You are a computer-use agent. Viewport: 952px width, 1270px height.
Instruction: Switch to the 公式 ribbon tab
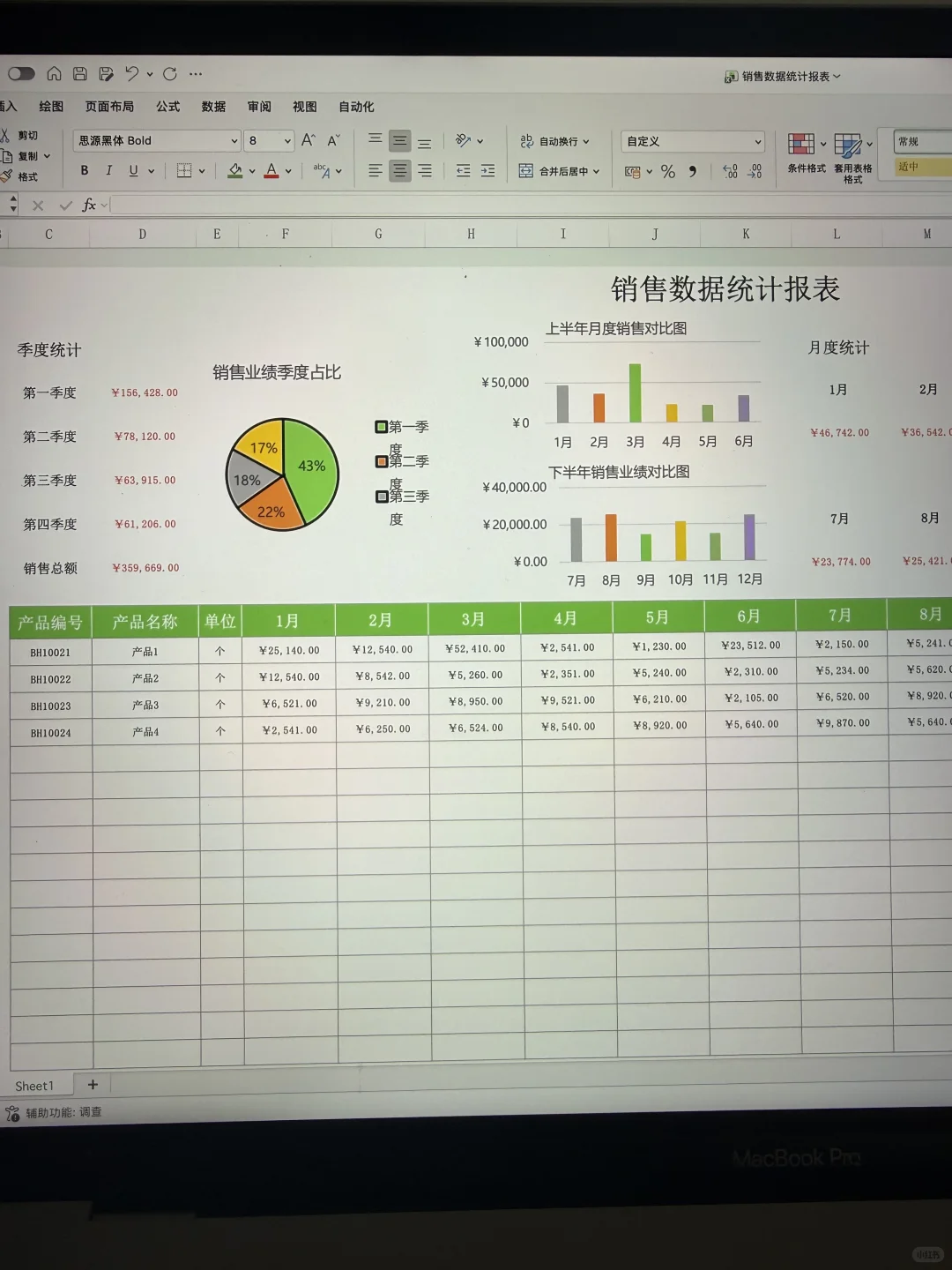(x=167, y=107)
